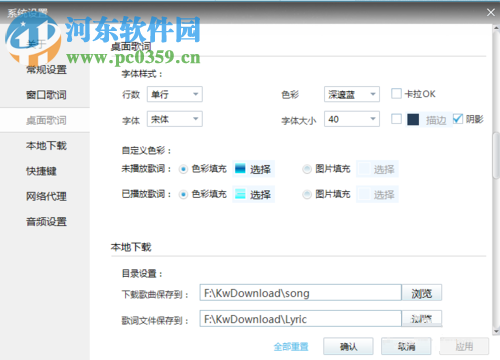The width and height of the screenshot is (500, 360).
Task: Open the 窗口歌词 settings section
Action: (x=46, y=95)
